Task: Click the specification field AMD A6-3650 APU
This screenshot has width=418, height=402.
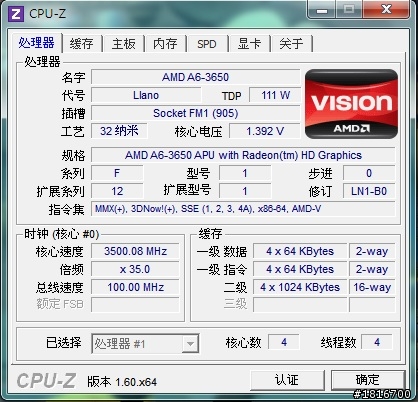Action: pos(243,155)
